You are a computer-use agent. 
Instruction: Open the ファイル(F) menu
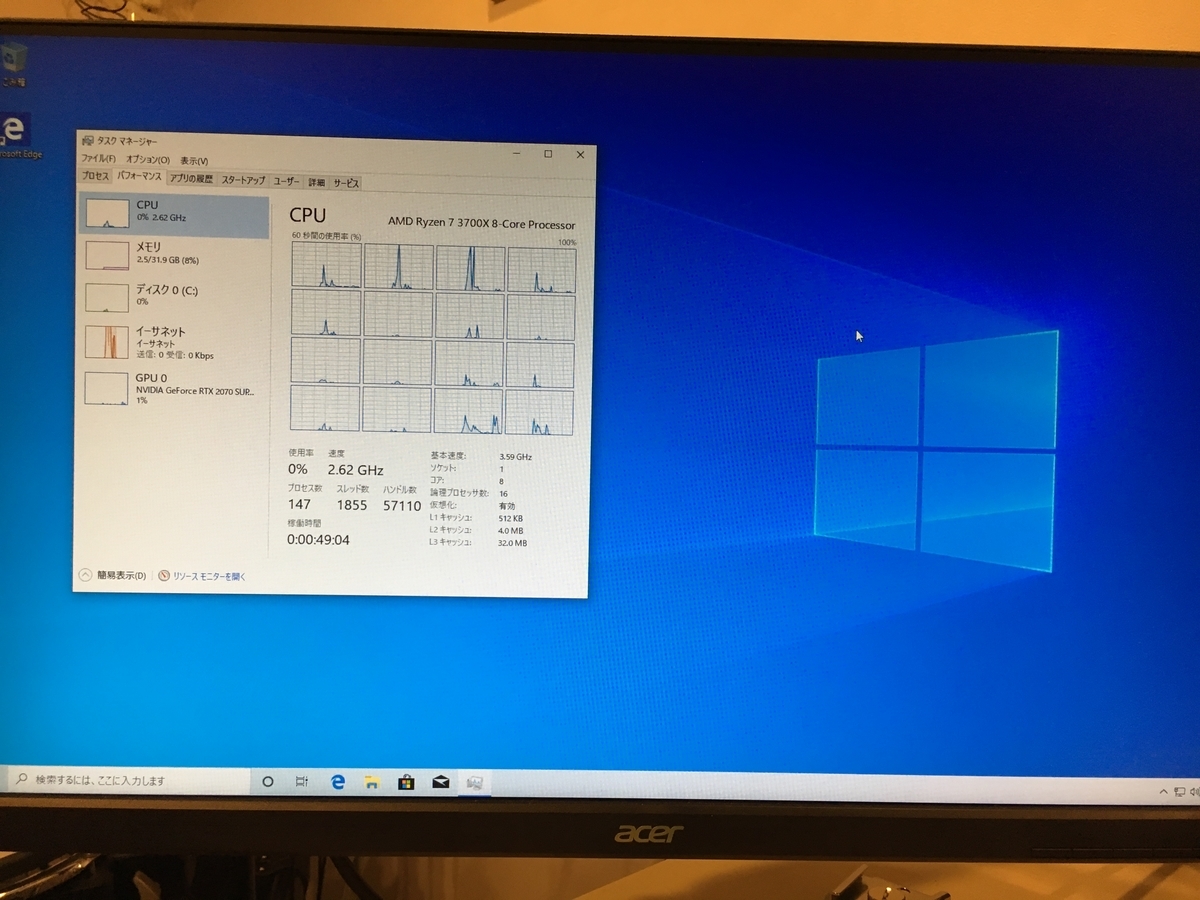tap(98, 159)
